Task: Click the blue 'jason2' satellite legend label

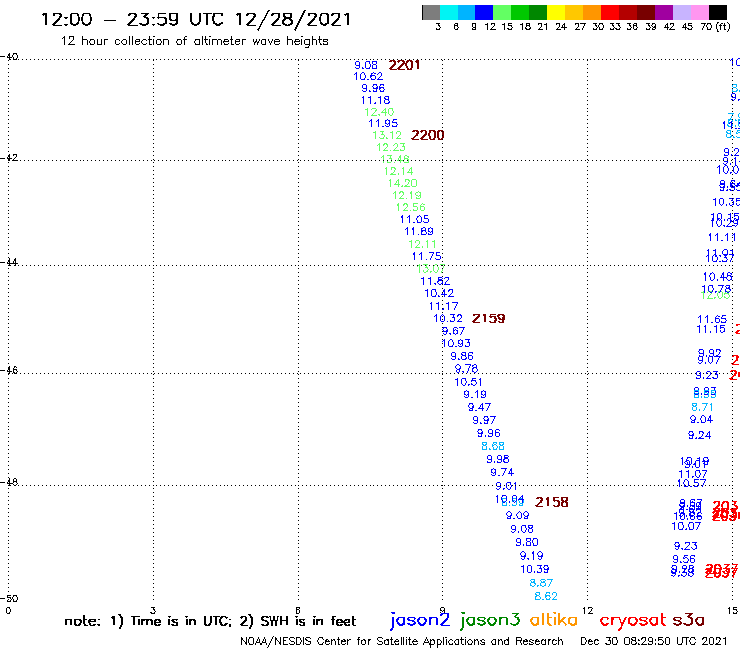Action: [420, 620]
